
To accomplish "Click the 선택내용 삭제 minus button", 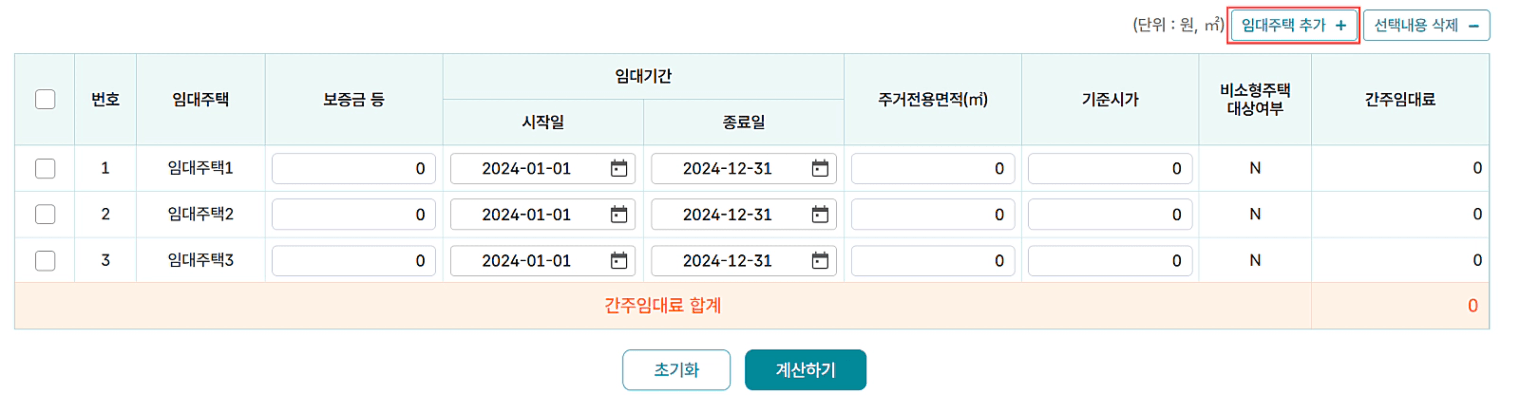I will point(1426,25).
